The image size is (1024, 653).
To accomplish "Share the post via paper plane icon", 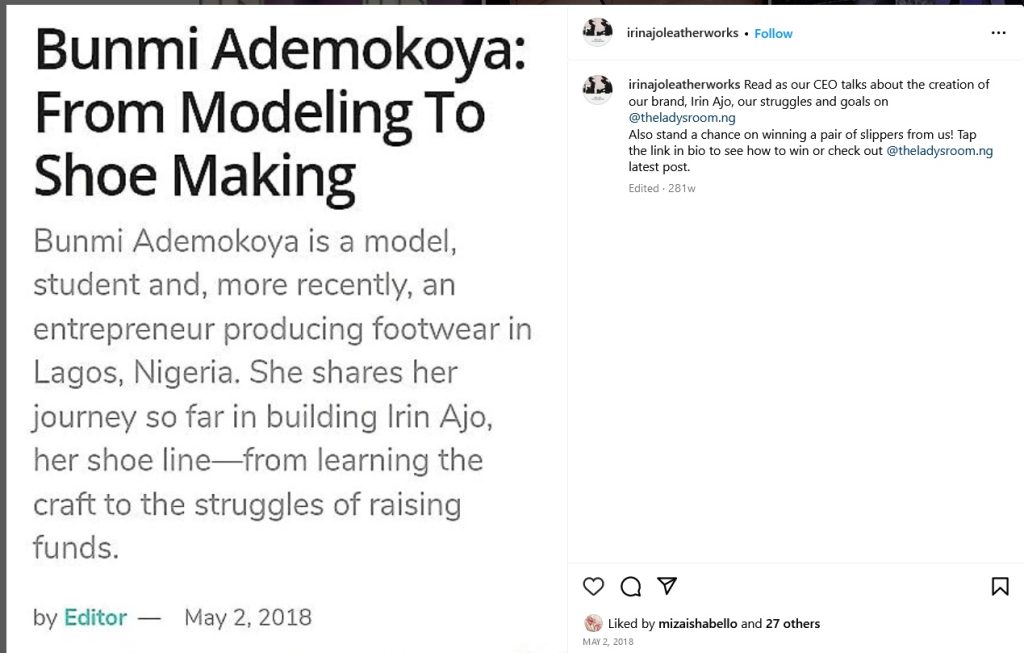I will point(667,586).
